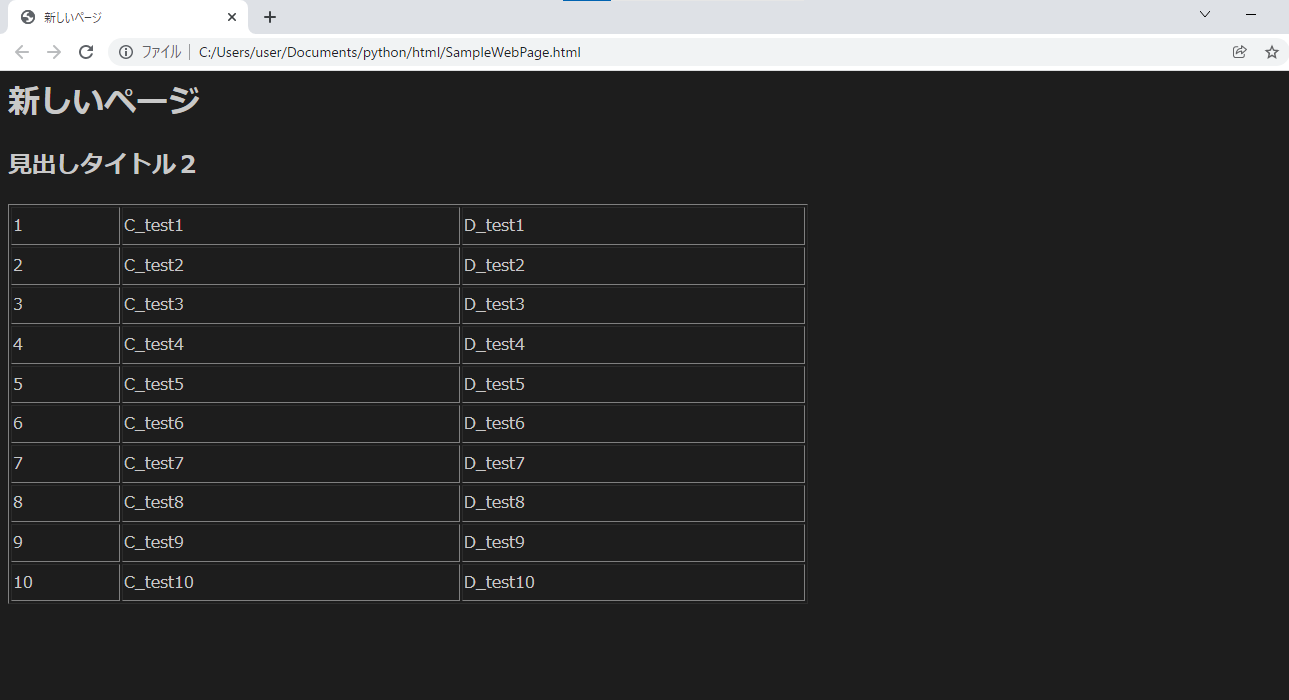The width and height of the screenshot is (1289, 700).
Task: Click table cell C_test4
Action: 290,344
